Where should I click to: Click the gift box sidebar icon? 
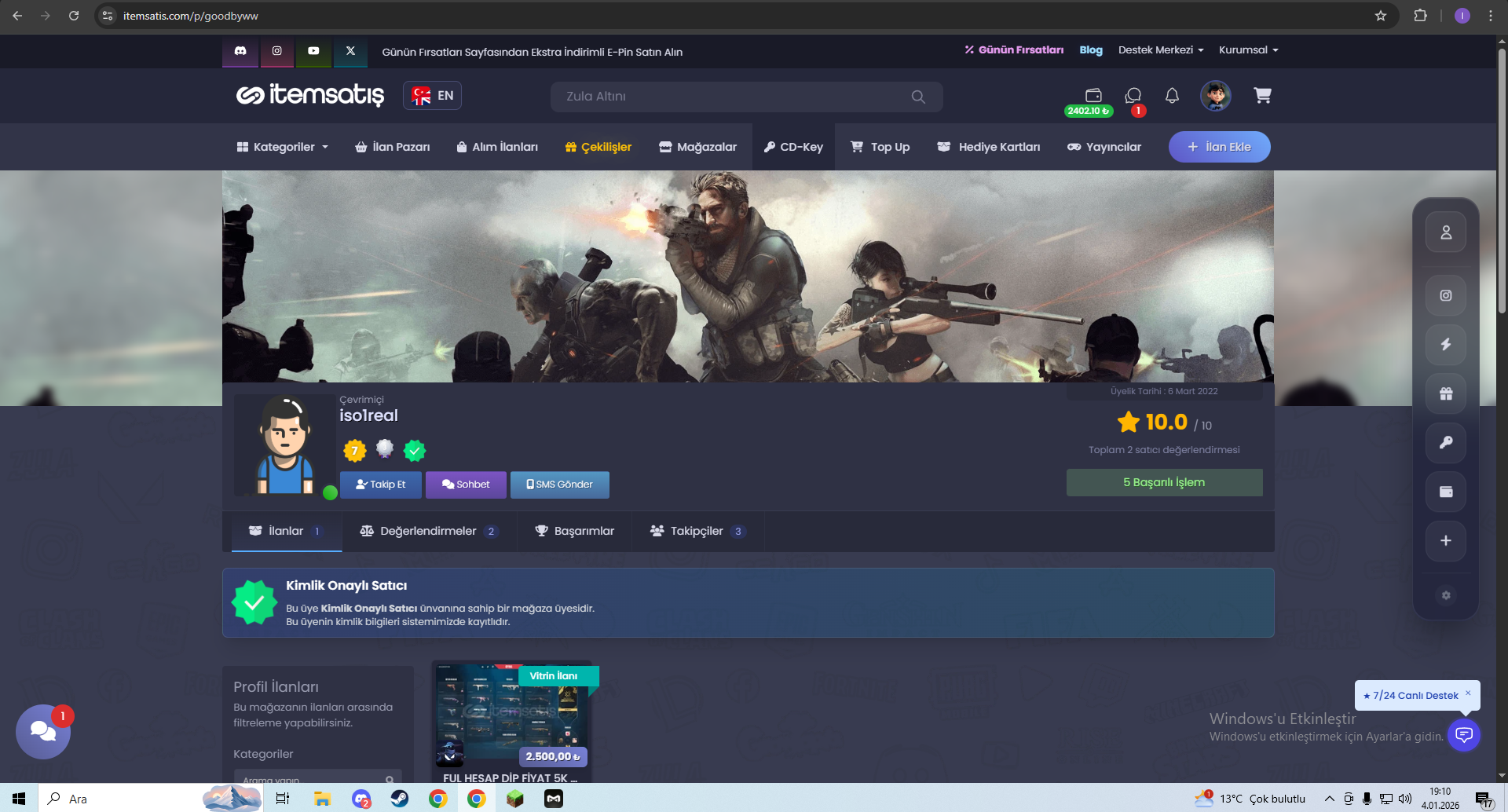click(1446, 394)
